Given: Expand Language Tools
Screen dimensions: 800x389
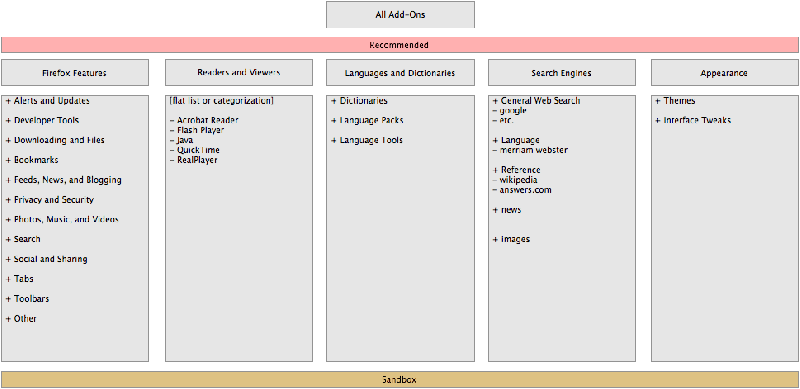Looking at the screenshot, I should coord(367,140).
